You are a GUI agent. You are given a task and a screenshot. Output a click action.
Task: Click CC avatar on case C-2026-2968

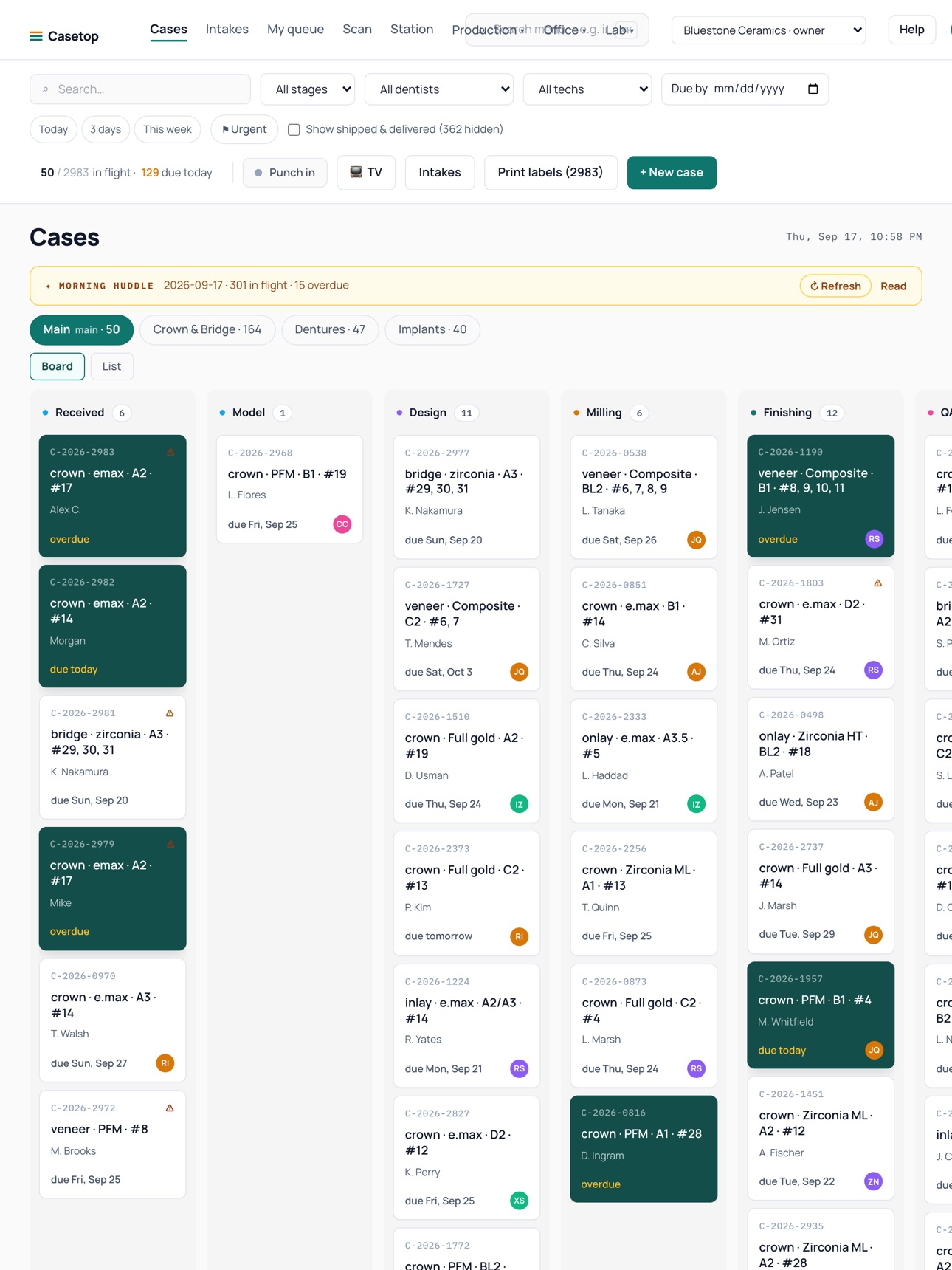[342, 524]
